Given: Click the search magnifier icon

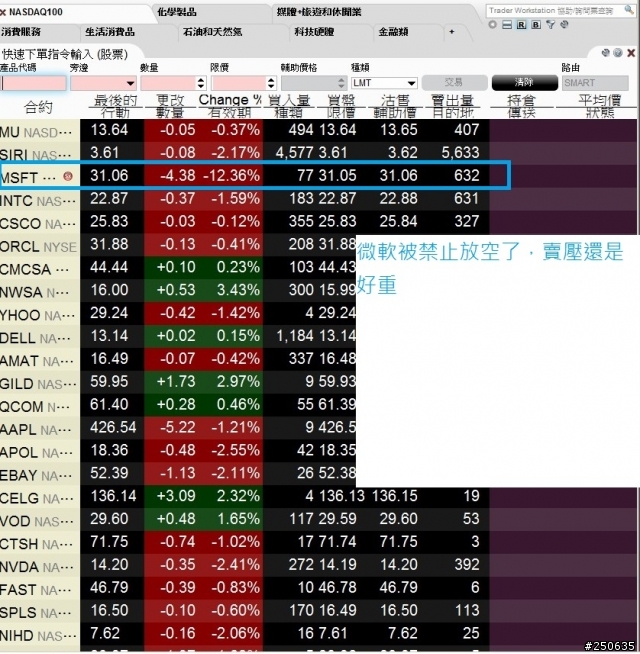Looking at the screenshot, I should point(629,10).
